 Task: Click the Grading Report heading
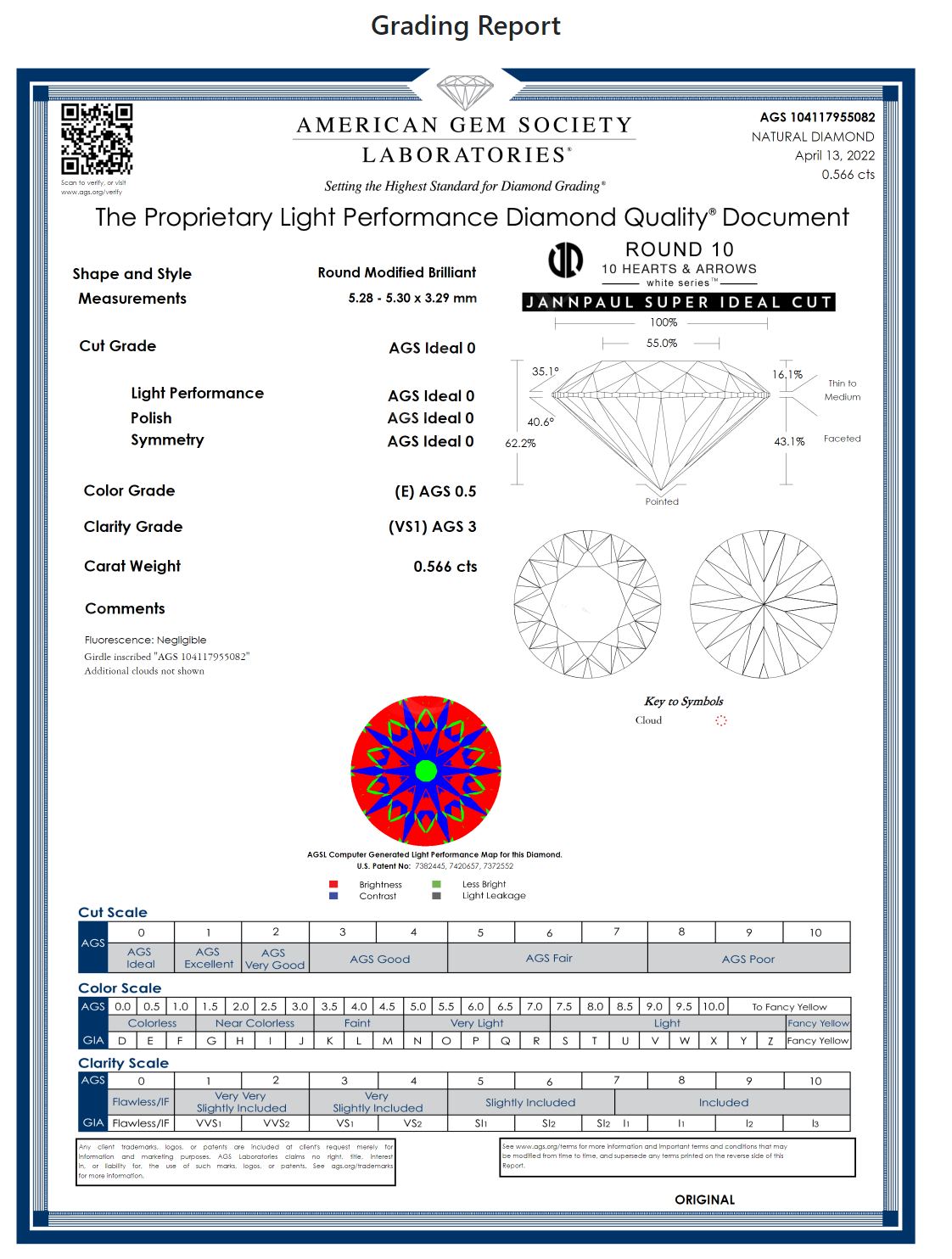coord(466,25)
